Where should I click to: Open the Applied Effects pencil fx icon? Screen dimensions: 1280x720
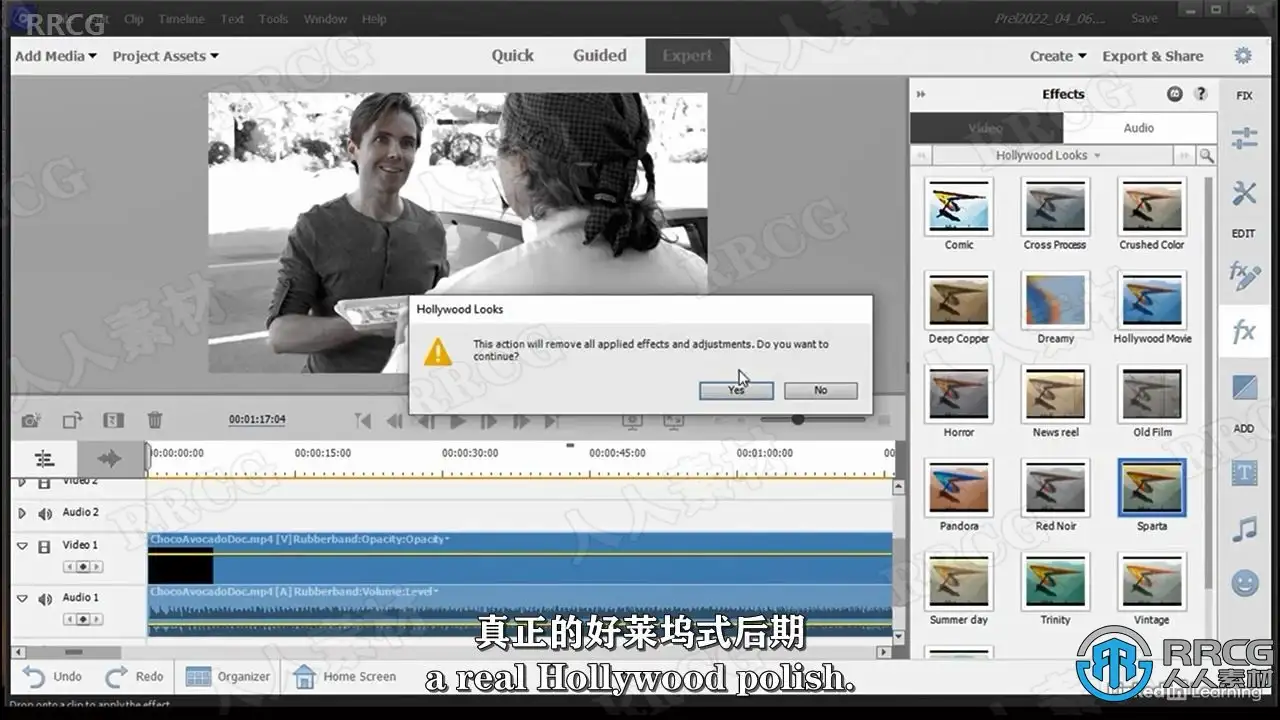(x=1244, y=276)
